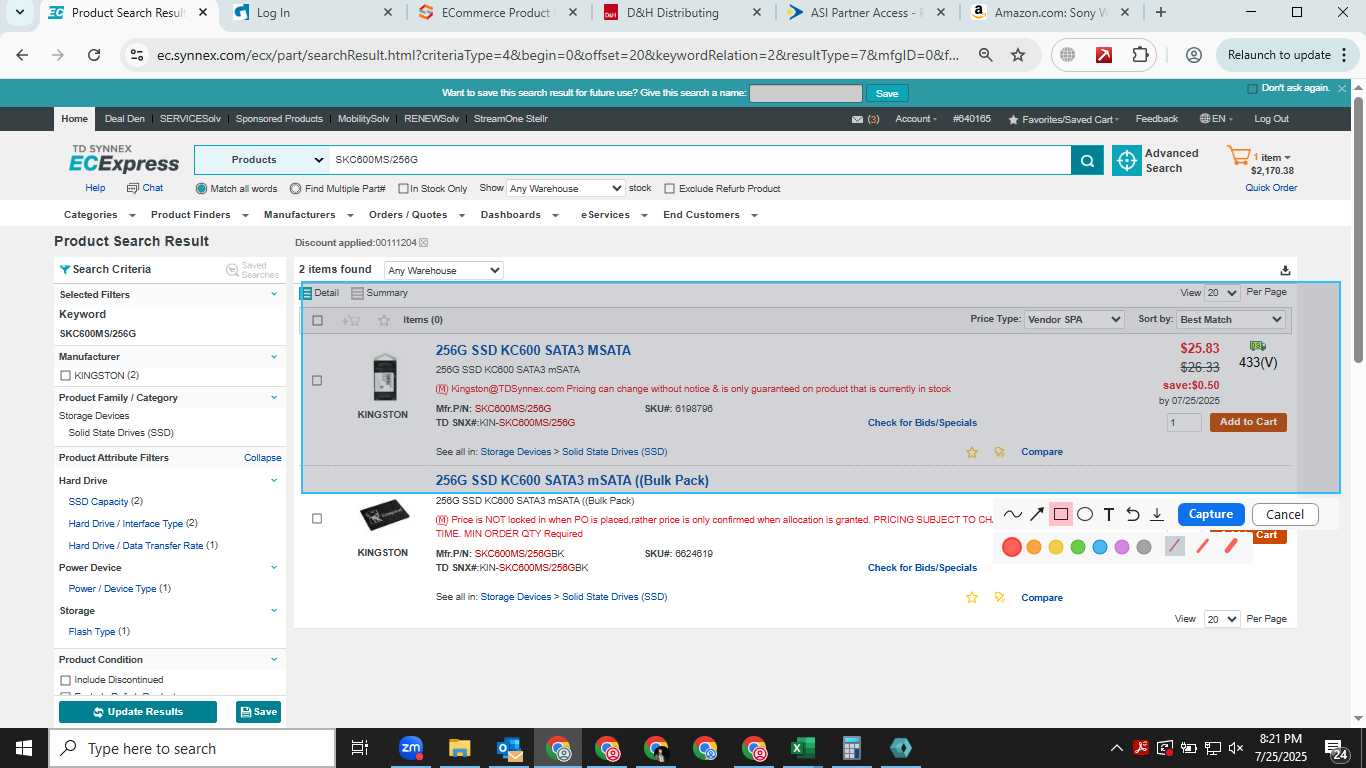The width and height of the screenshot is (1366, 768).
Task: Open the shopping cart icon
Action: (x=1239, y=157)
